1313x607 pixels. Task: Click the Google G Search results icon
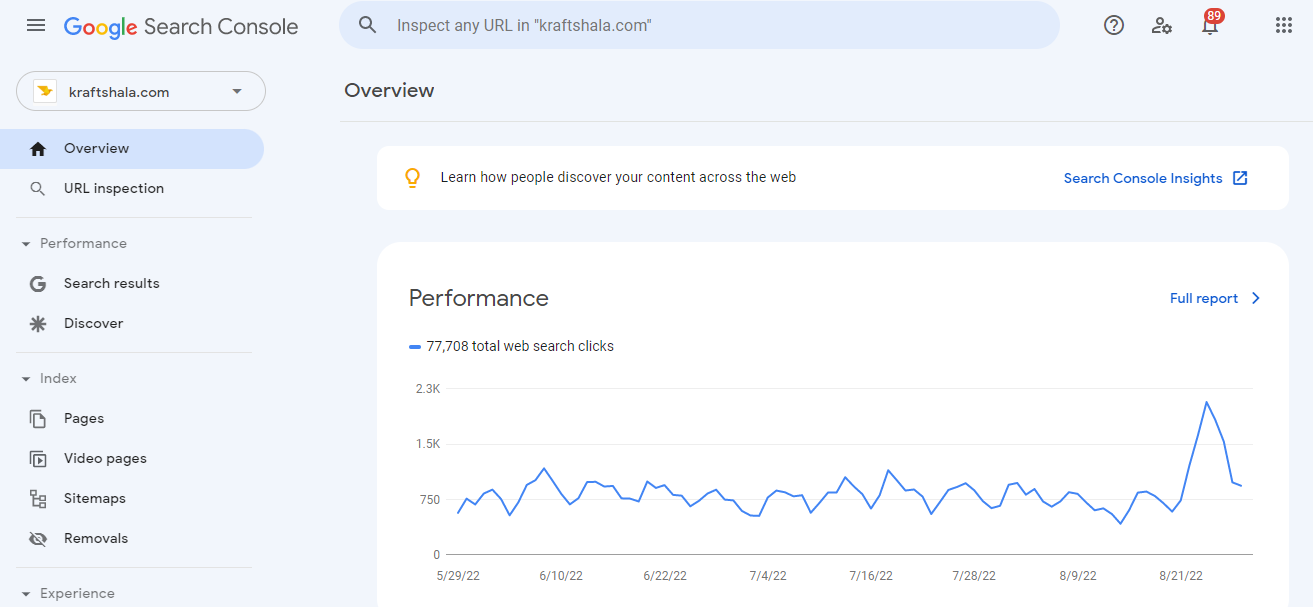tap(38, 284)
